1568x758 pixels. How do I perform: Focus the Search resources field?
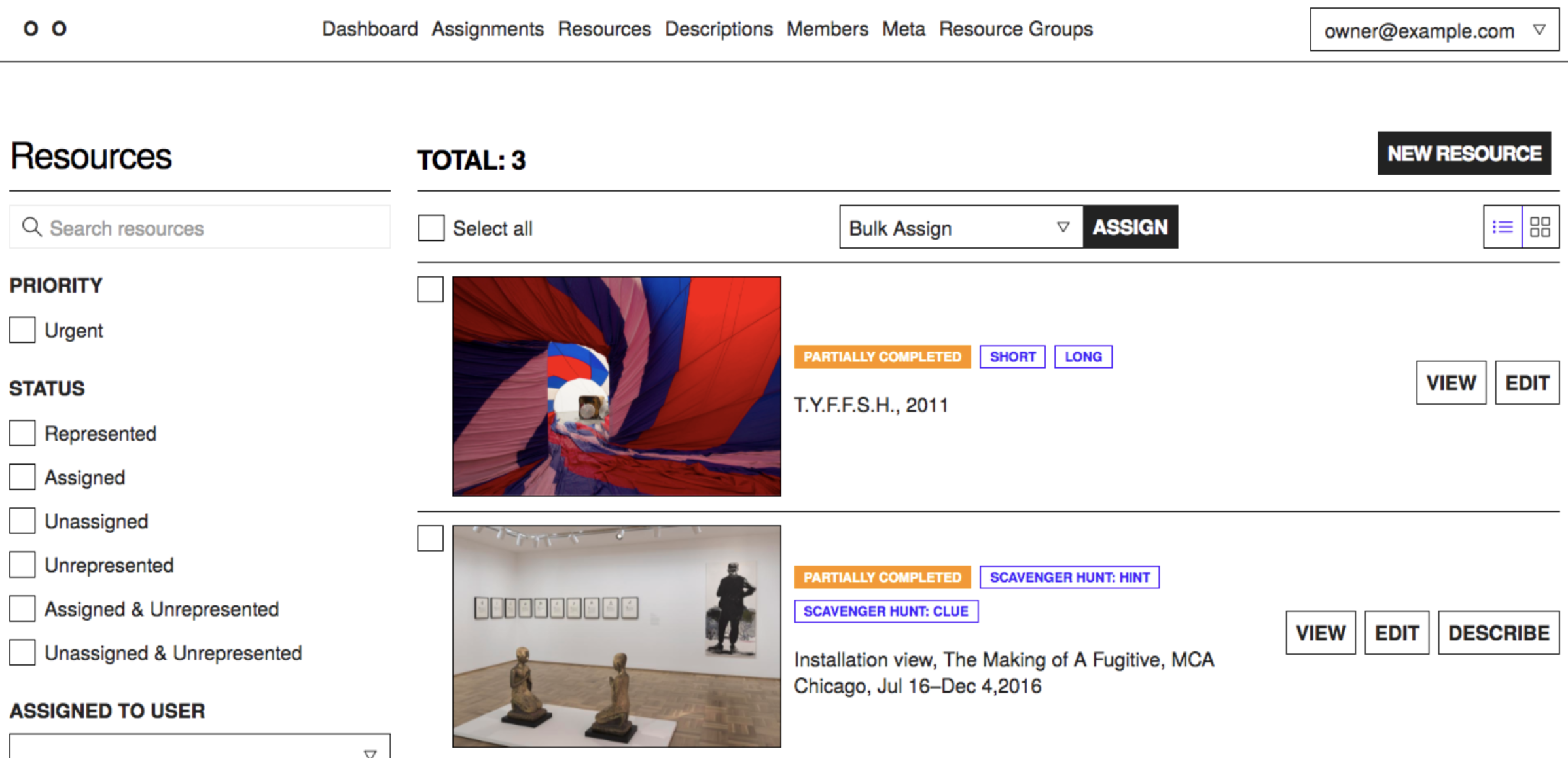200,227
